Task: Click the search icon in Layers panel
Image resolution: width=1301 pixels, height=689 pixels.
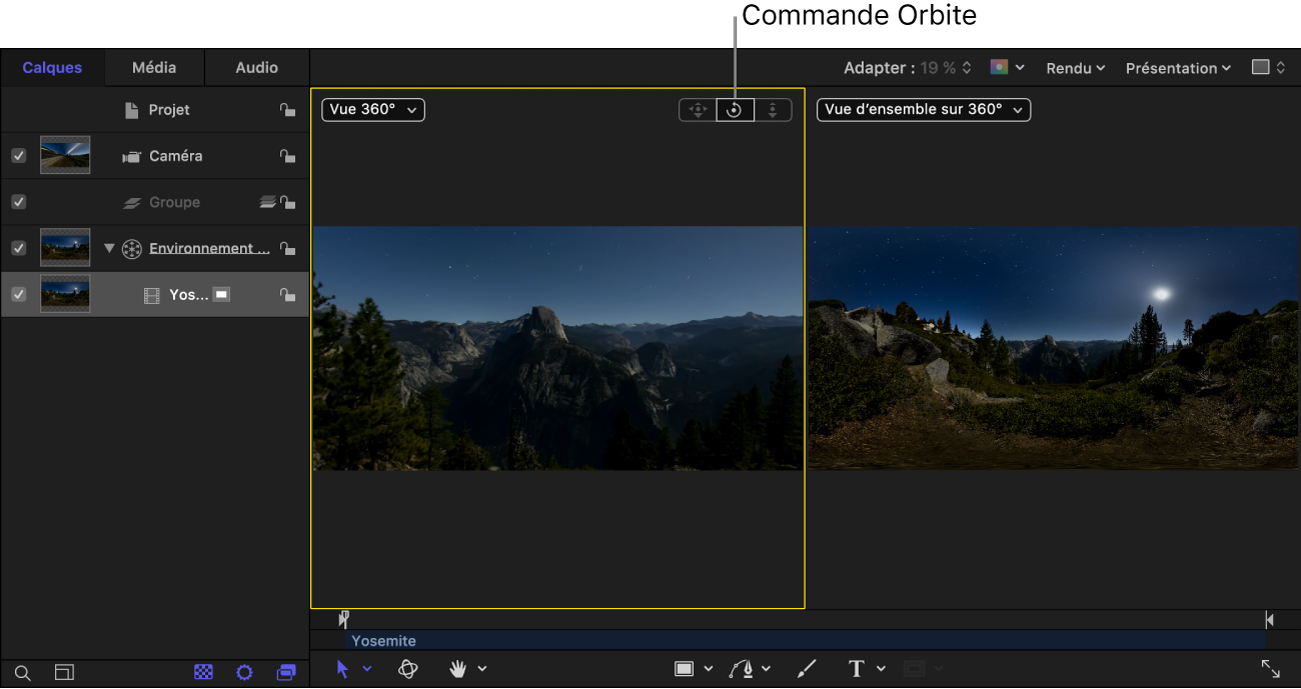Action: pyautogui.click(x=23, y=673)
